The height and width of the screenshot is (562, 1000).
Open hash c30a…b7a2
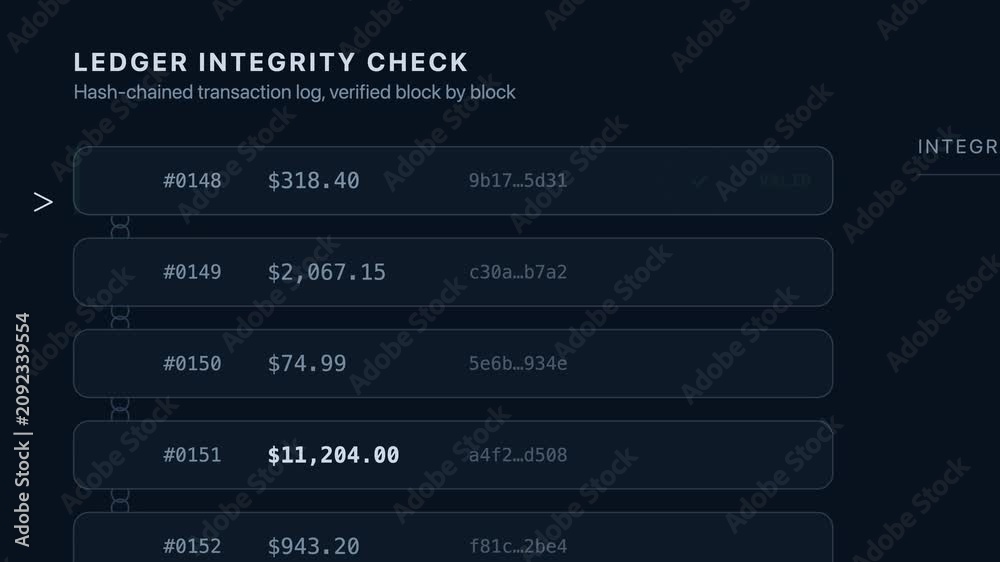pos(518,272)
